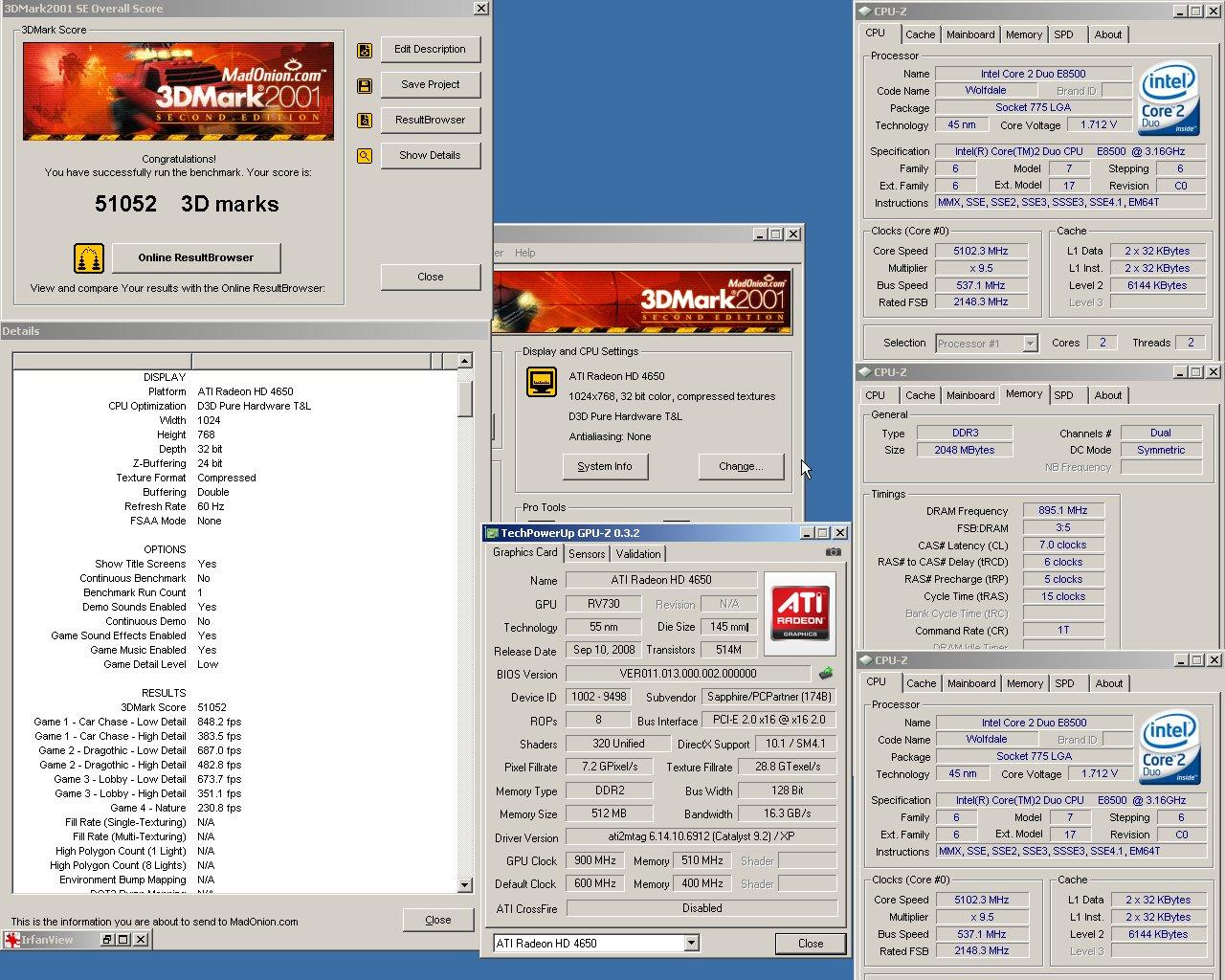The image size is (1225, 980).
Task: Click the Save Project floppy icon
Action: pyautogui.click(x=365, y=86)
